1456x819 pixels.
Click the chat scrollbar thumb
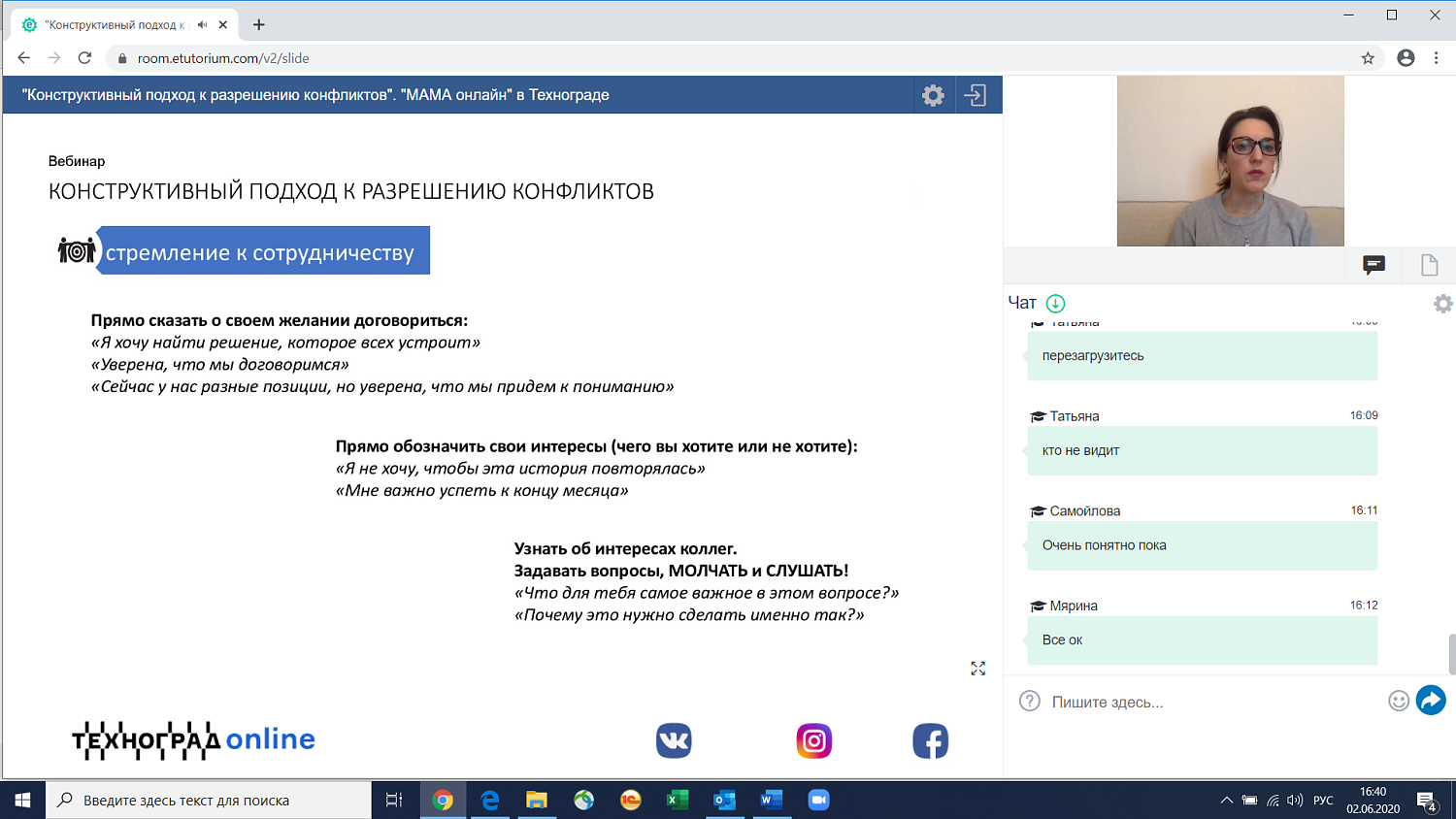(x=1452, y=654)
